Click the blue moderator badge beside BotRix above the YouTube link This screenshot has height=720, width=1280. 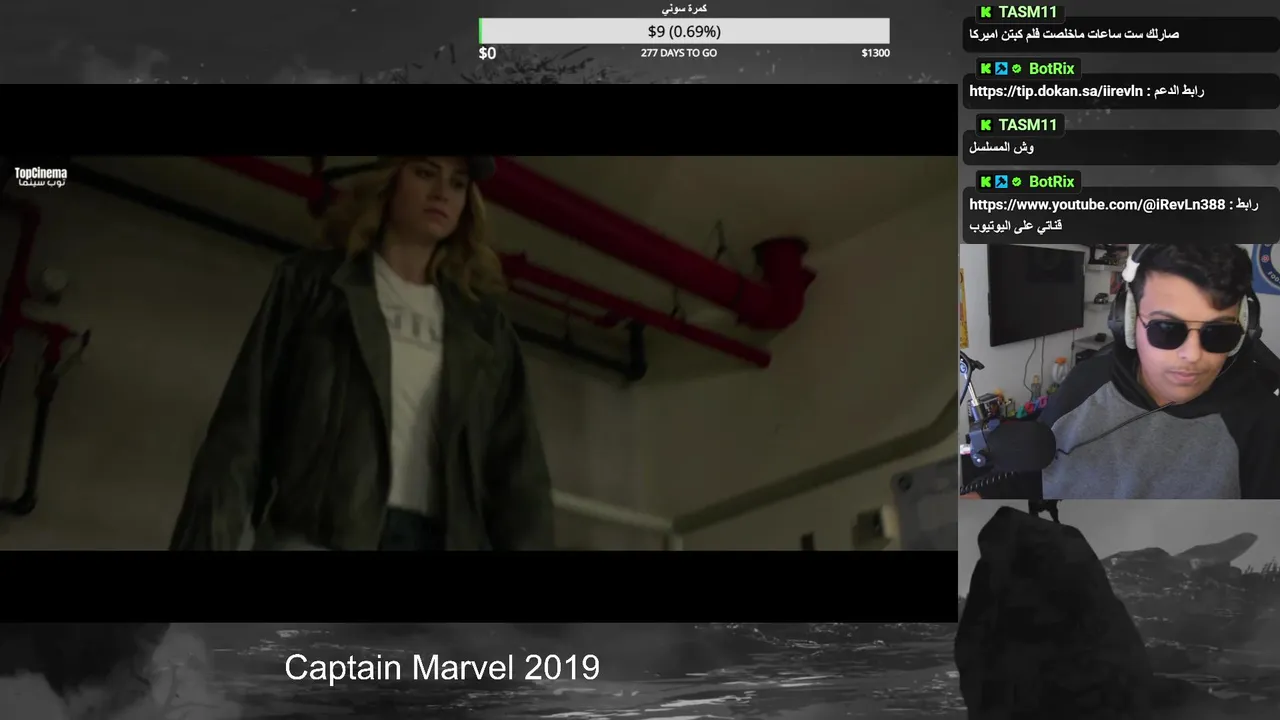click(x=1001, y=182)
